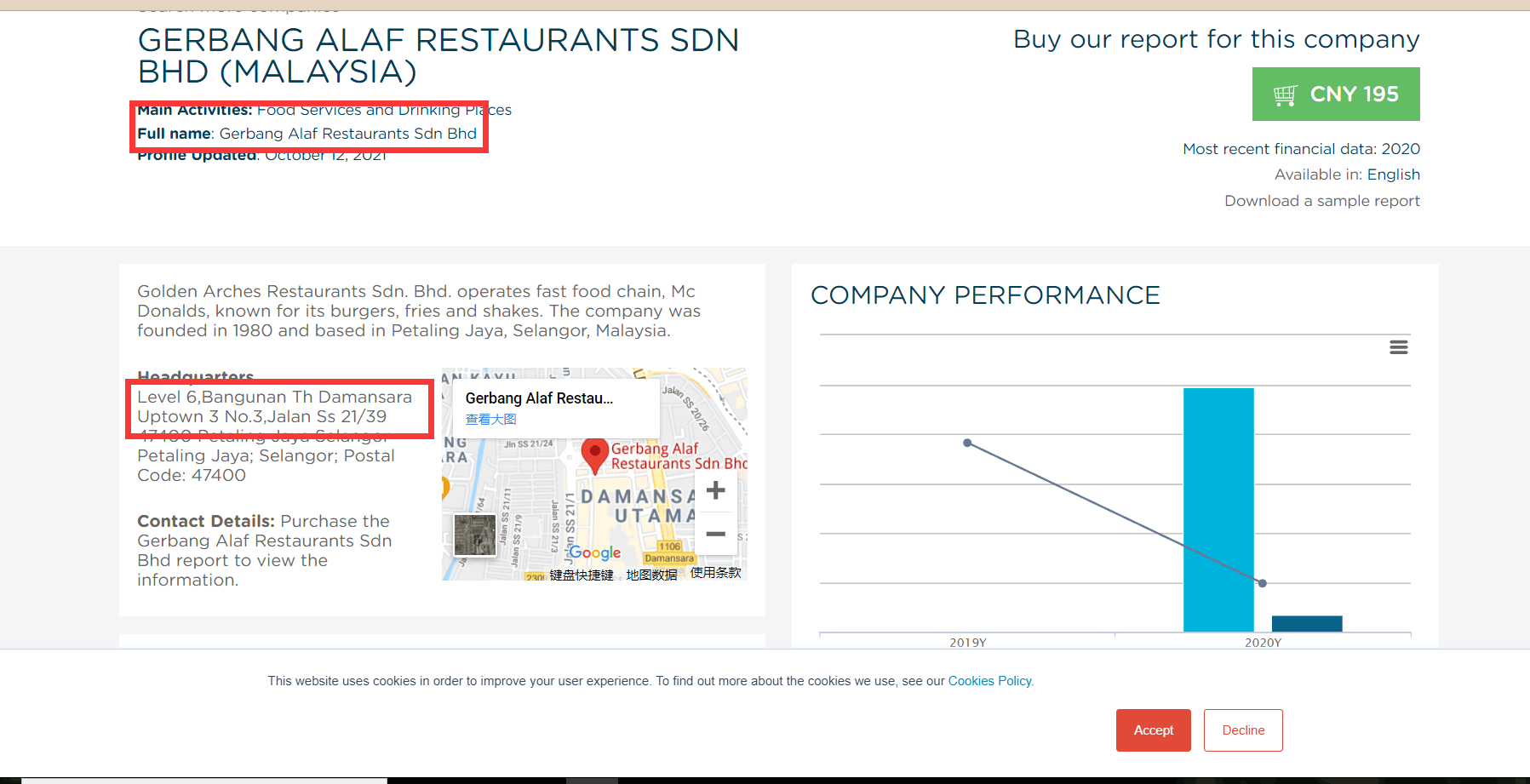Zoom out on the Google map
Screen dimensions: 1530x784
[716, 534]
